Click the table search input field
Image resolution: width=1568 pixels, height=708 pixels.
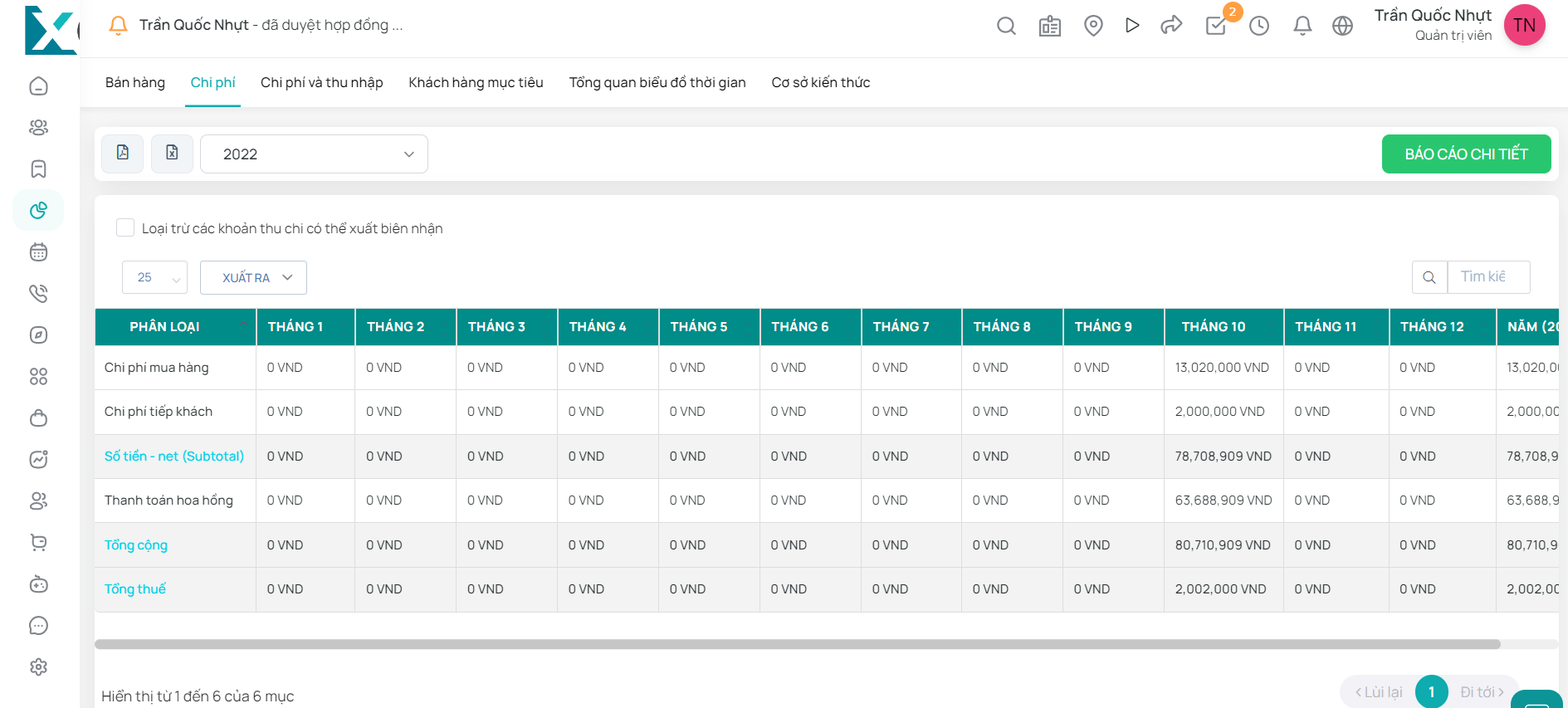coord(1487,276)
